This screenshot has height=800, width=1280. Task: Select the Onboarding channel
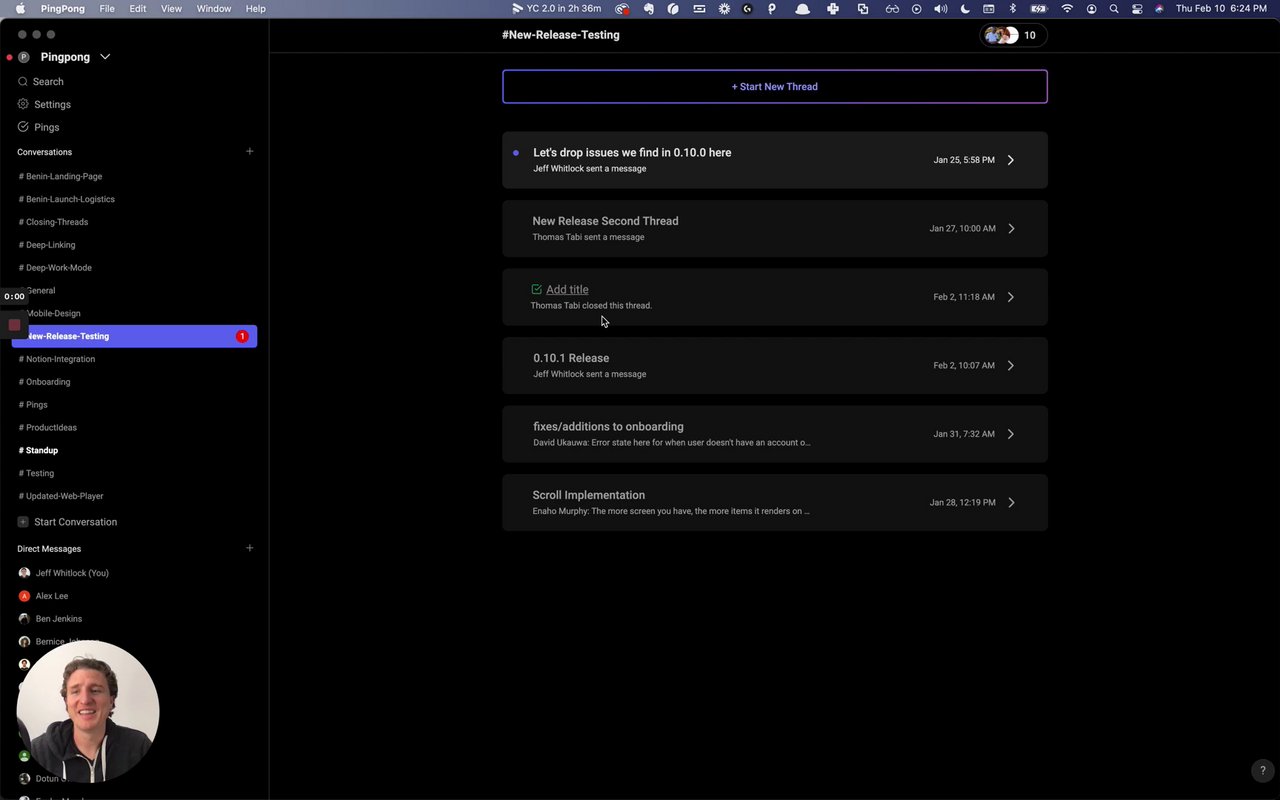click(44, 382)
